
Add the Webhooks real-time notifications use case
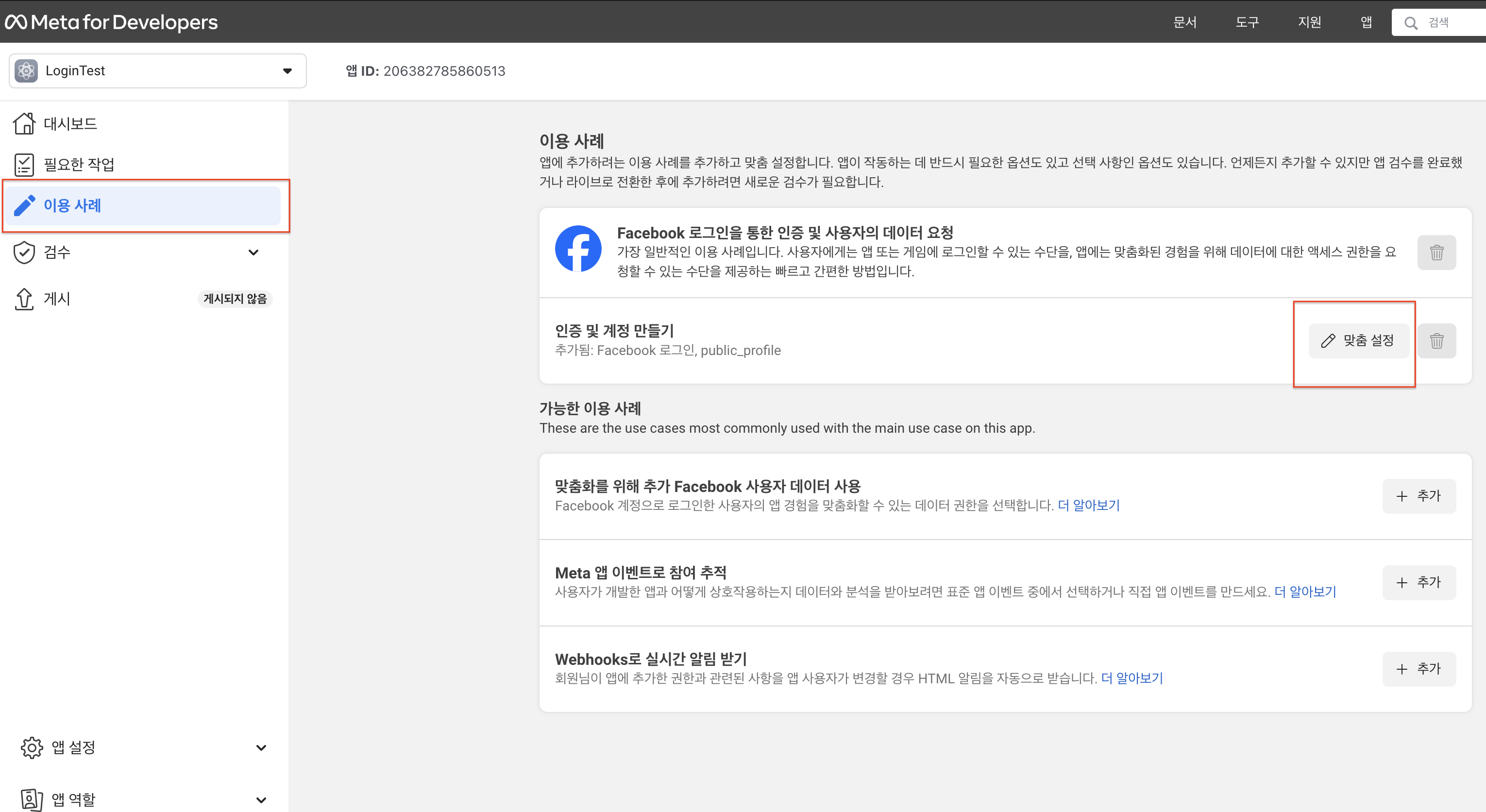1419,669
